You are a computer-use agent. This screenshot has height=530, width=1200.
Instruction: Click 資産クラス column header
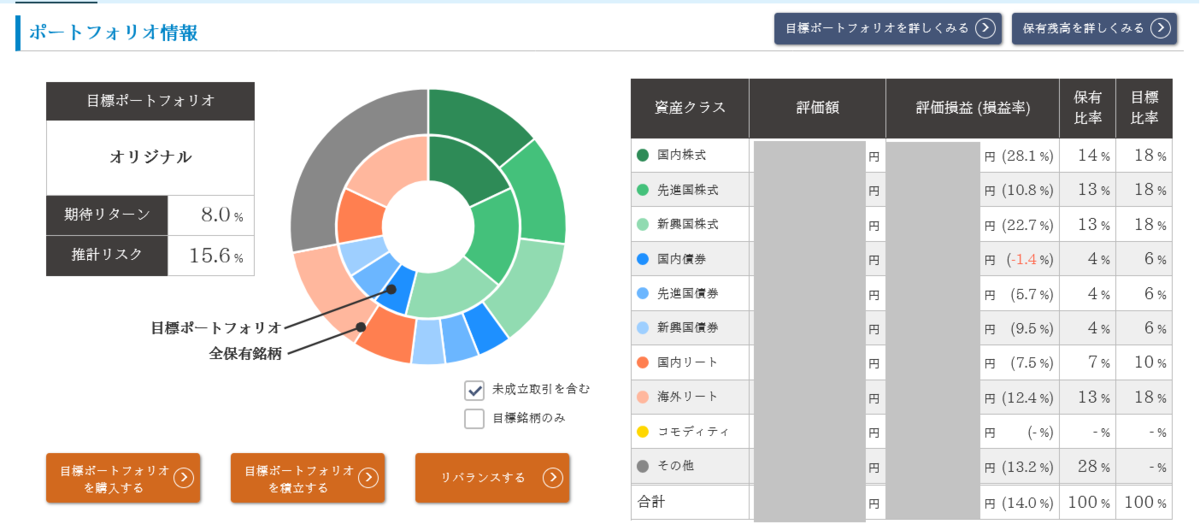690,108
